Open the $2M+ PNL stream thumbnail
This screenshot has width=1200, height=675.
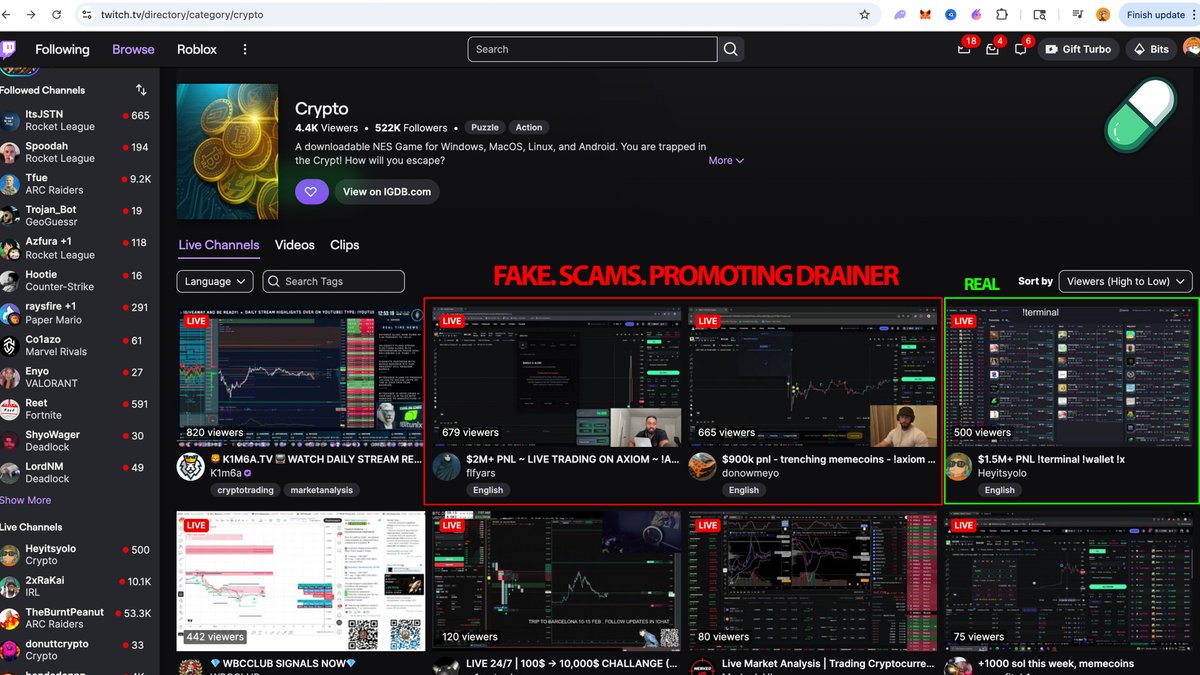[x=557, y=375]
